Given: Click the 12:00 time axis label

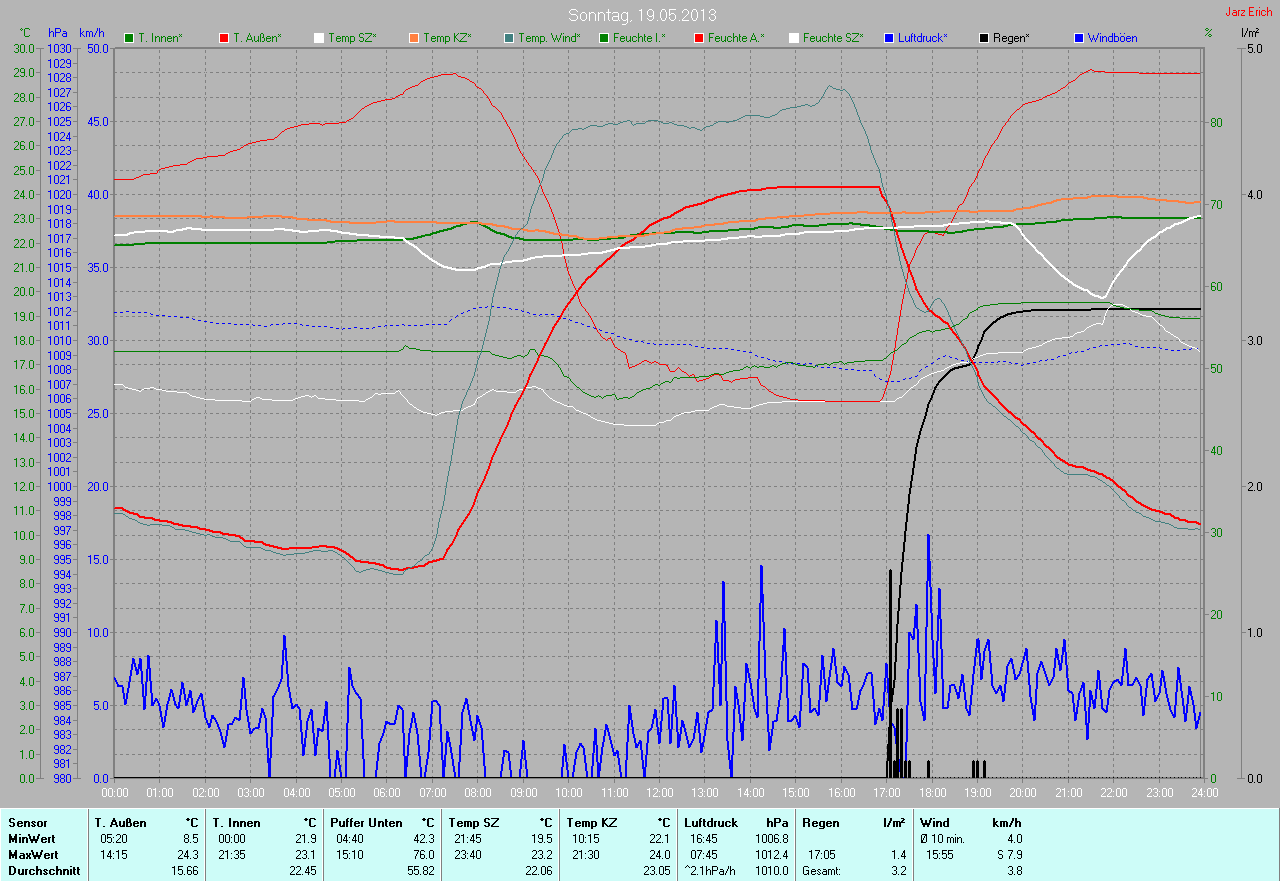Looking at the screenshot, I should [660, 793].
